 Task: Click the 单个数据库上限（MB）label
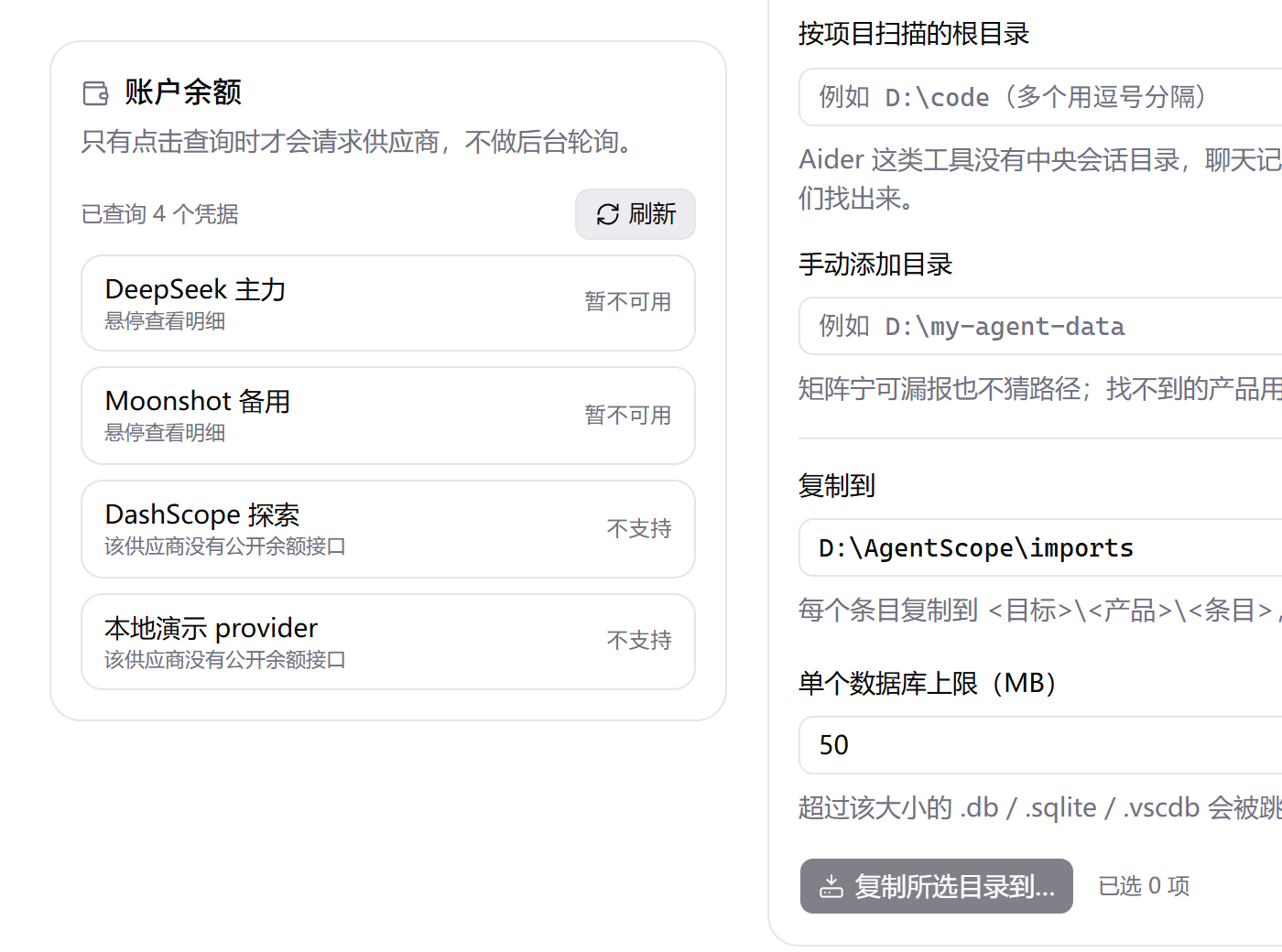click(930, 684)
